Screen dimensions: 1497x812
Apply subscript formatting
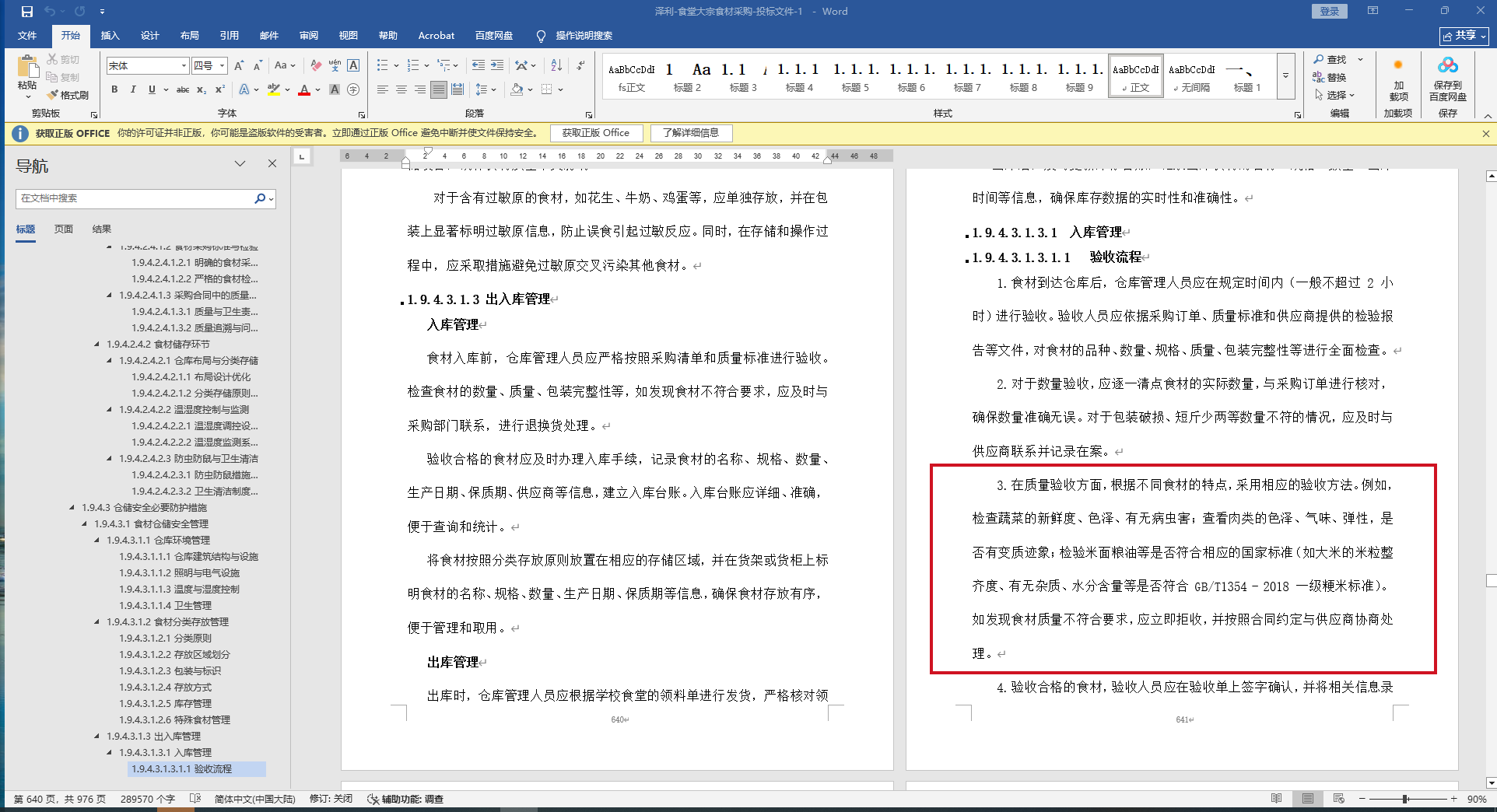pyautogui.click(x=202, y=89)
